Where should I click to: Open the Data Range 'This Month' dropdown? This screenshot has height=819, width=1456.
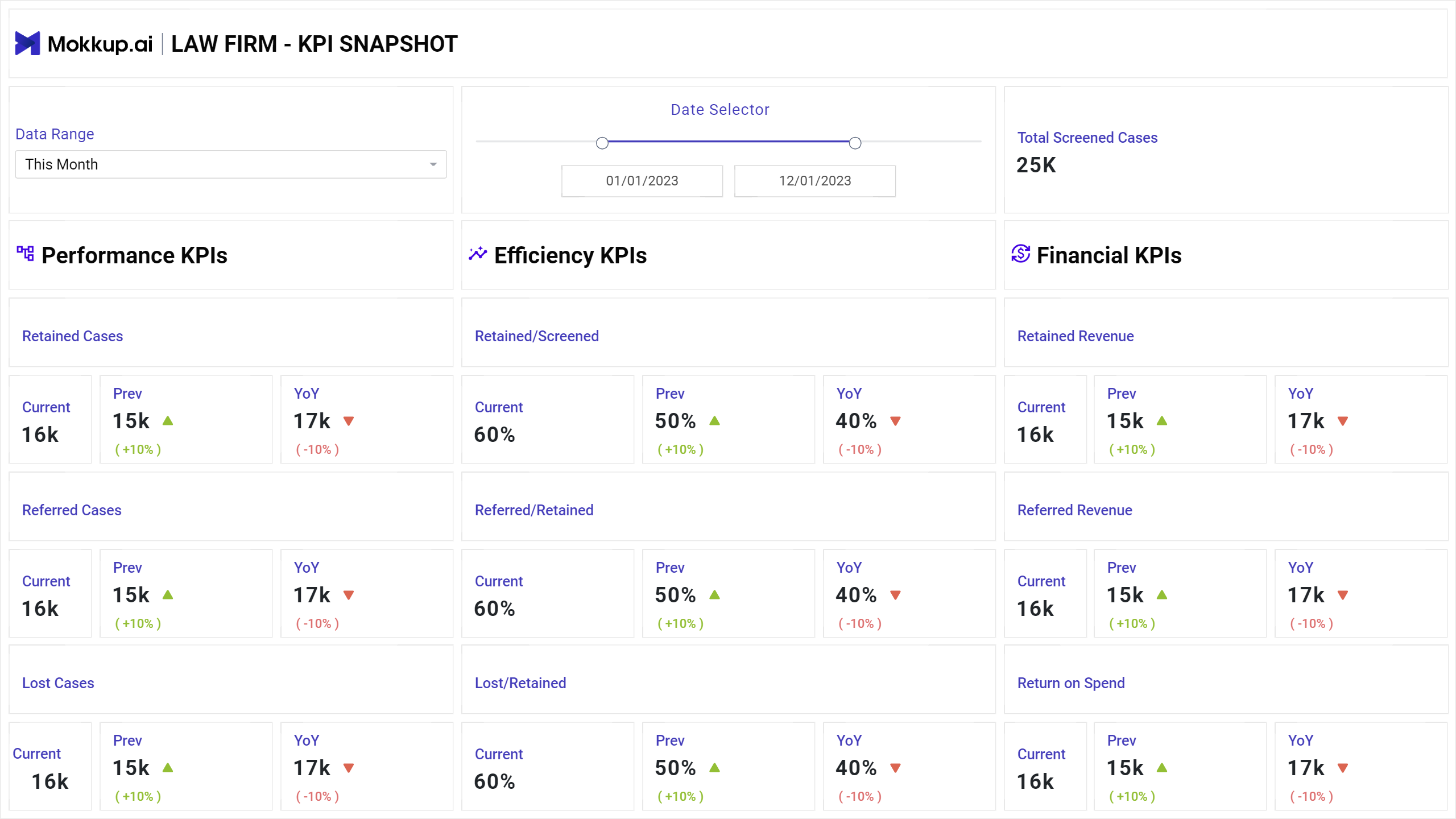[231, 164]
